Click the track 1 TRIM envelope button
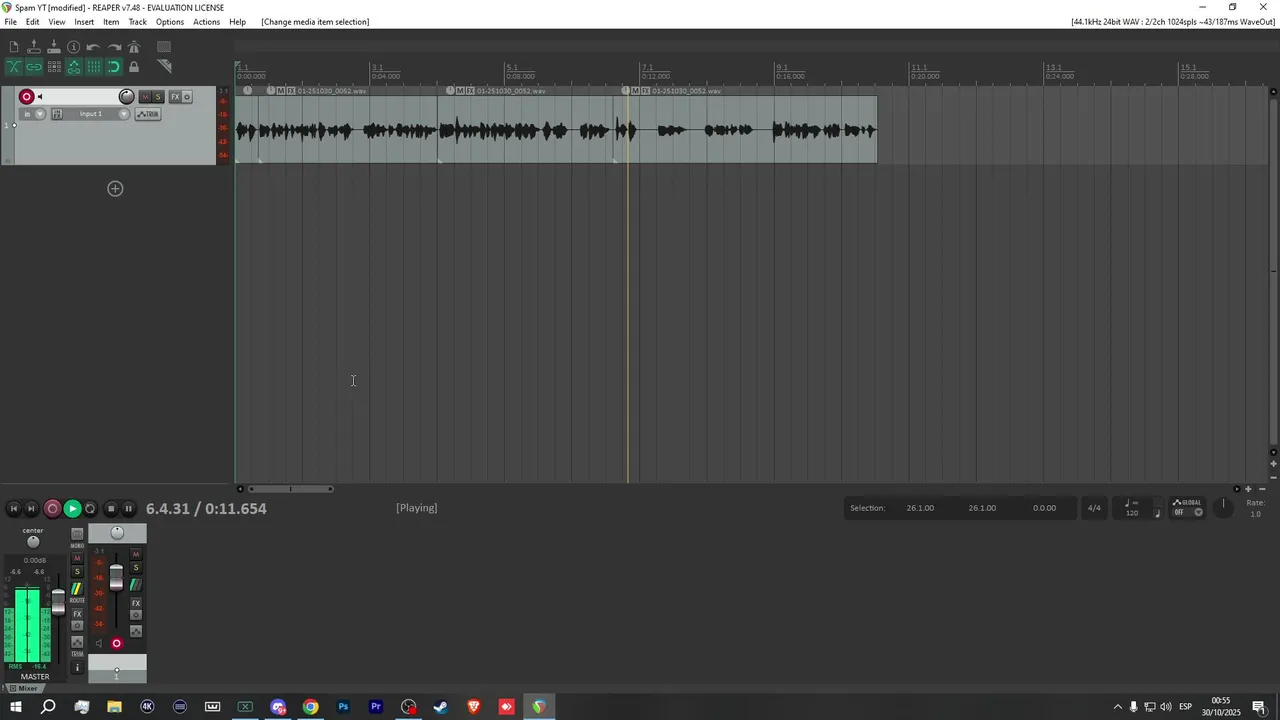 tap(148, 114)
